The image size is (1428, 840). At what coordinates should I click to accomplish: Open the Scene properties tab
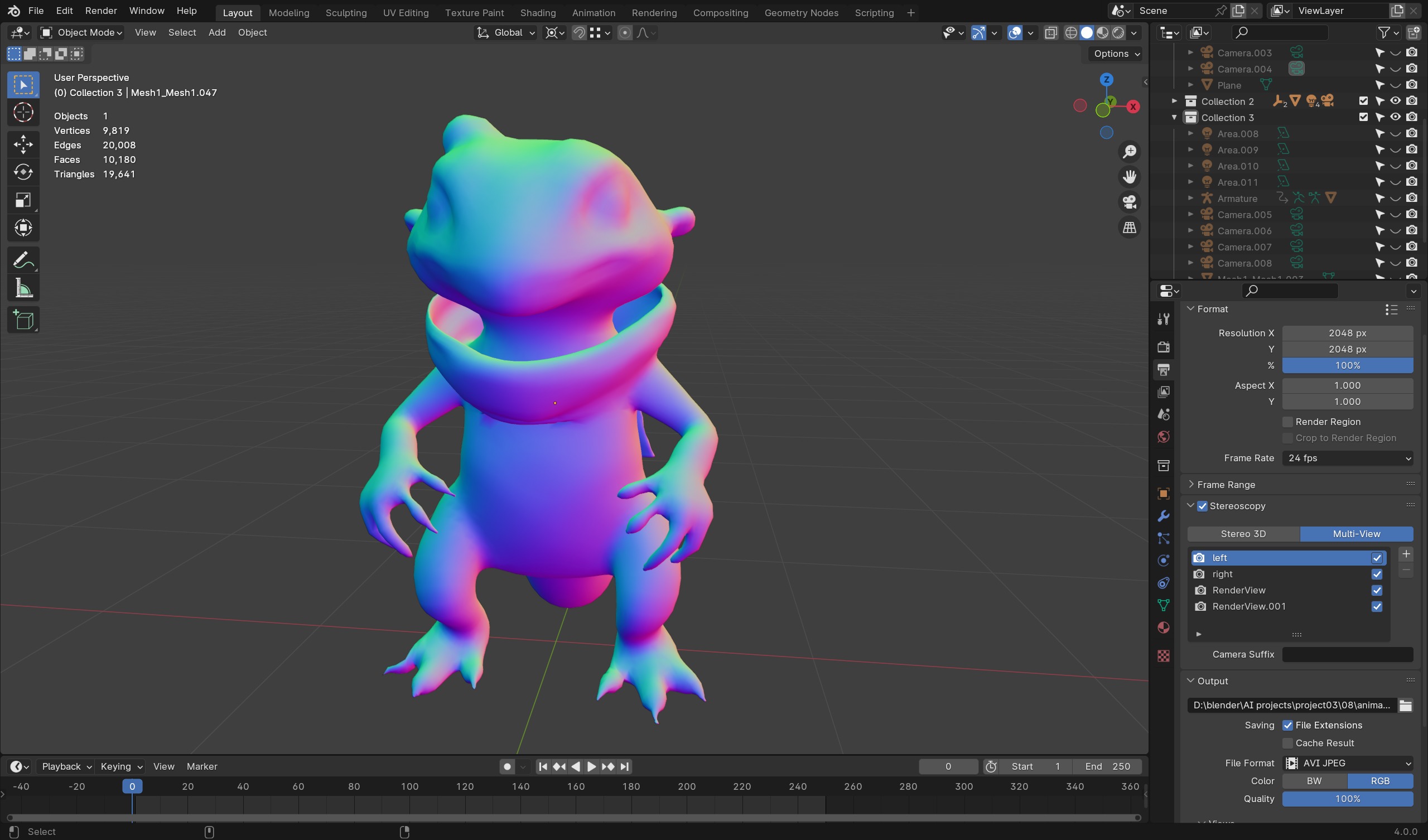(1164, 414)
